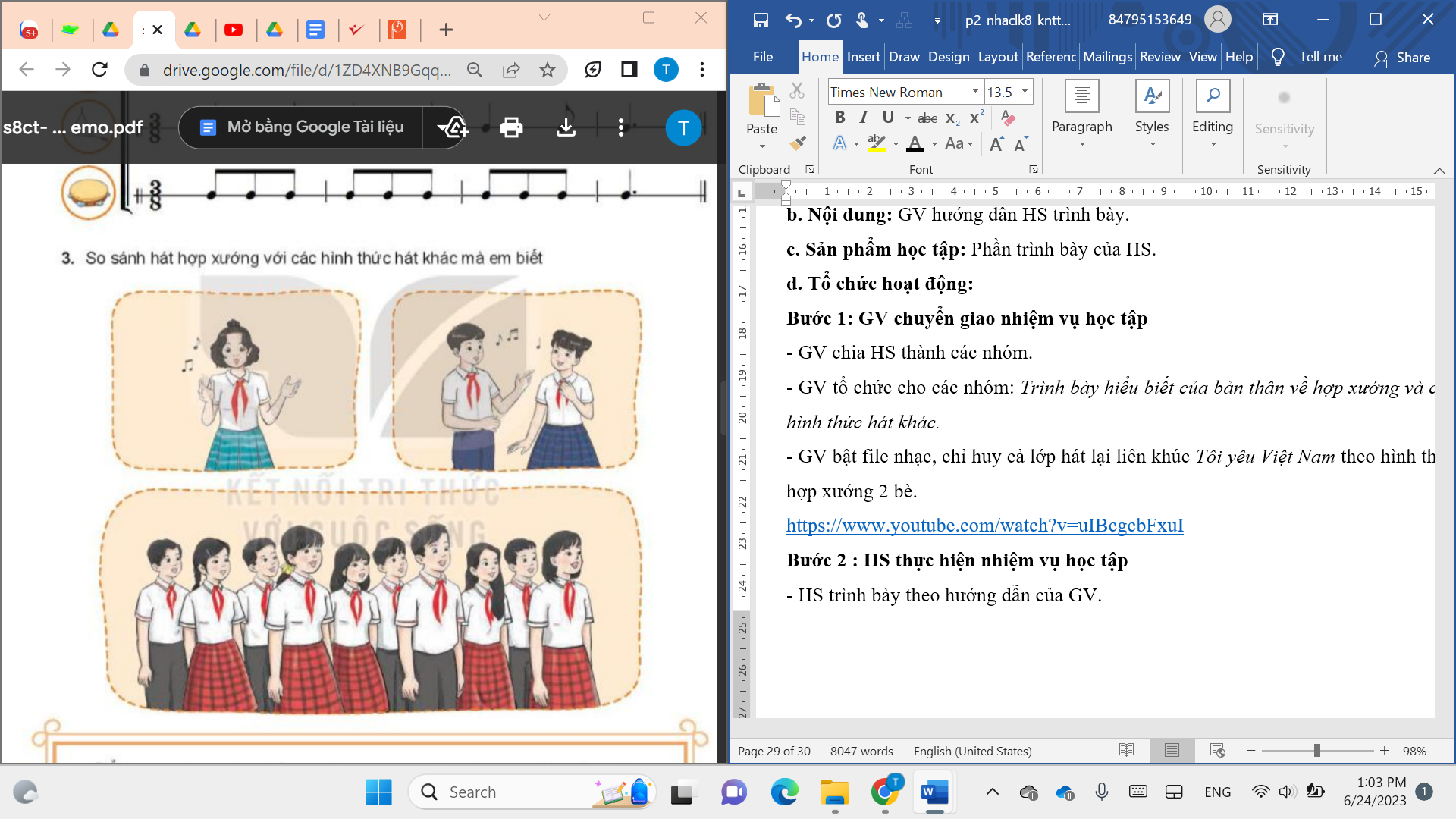This screenshot has width=1456, height=819.
Task: Expand the Styles gallery dropdown
Action: 1152,144
